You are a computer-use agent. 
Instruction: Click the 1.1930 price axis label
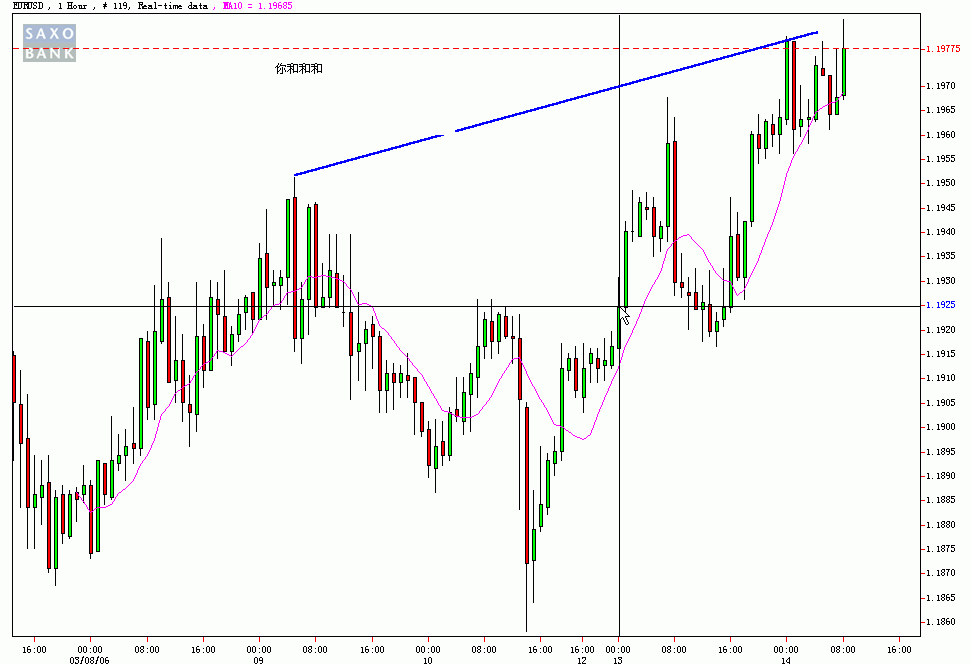click(941, 281)
